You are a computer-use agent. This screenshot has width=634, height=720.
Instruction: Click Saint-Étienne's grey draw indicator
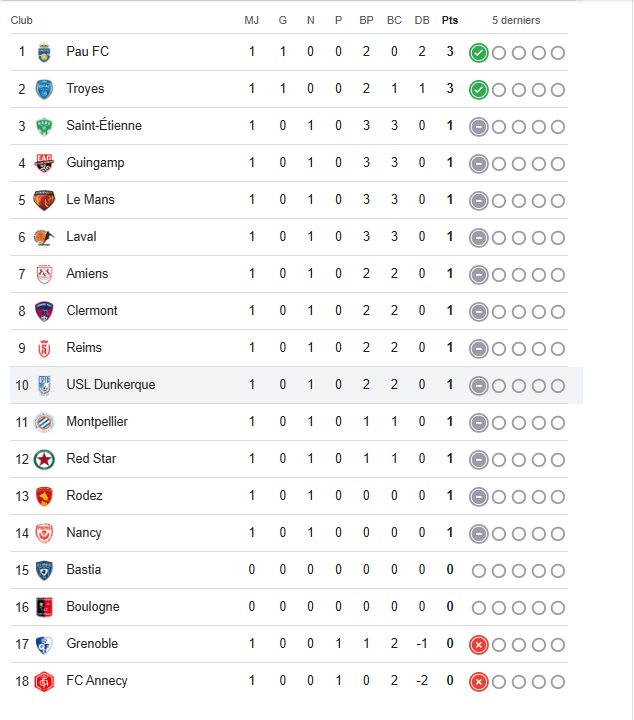click(479, 126)
